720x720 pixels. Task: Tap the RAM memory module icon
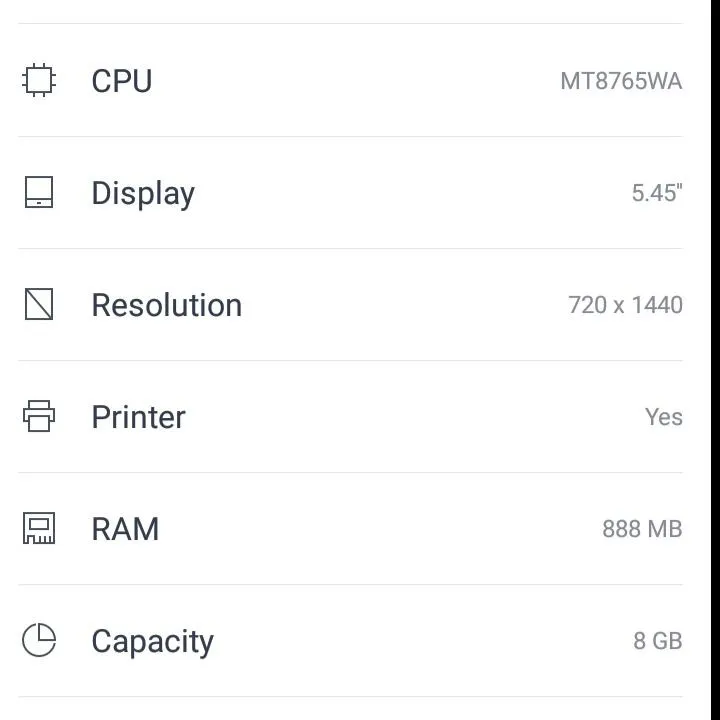[x=39, y=528]
